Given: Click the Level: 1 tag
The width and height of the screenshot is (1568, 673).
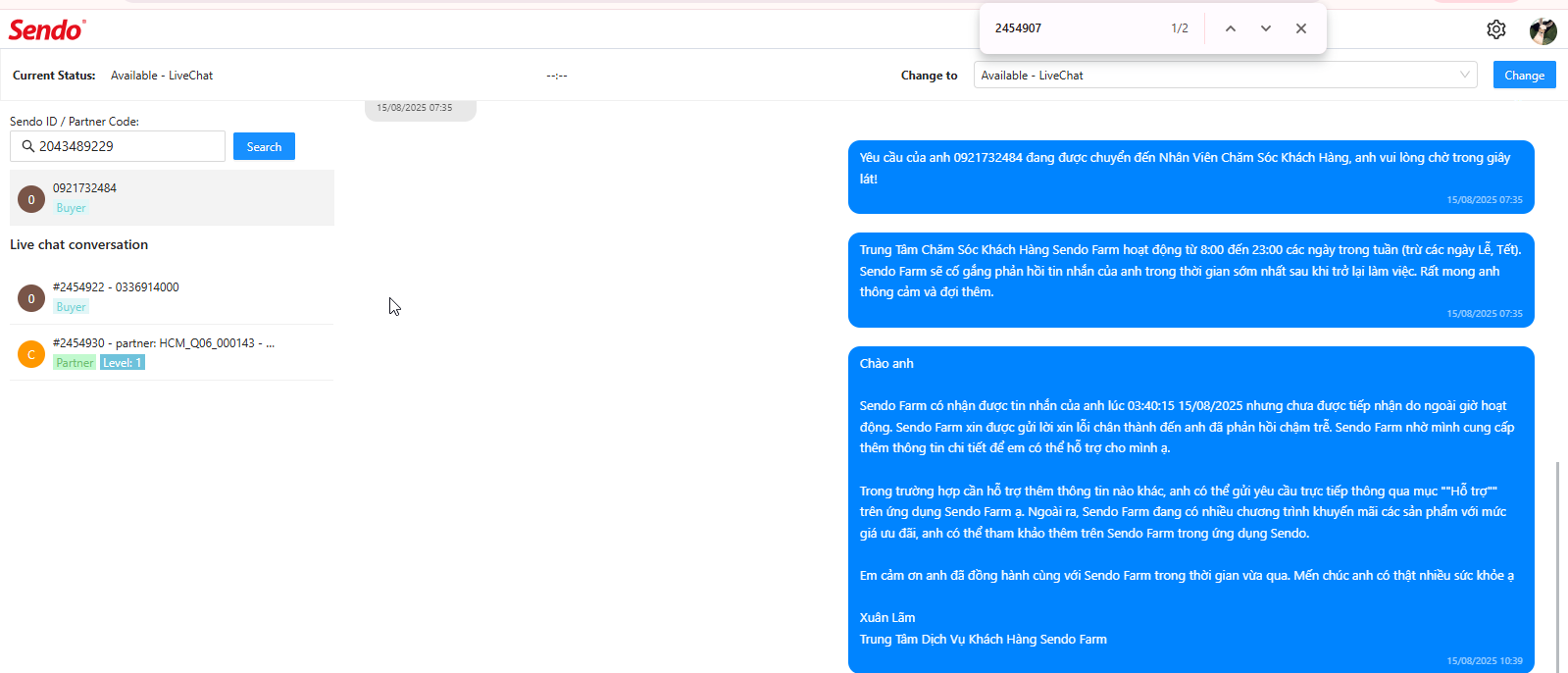Looking at the screenshot, I should coord(123,363).
